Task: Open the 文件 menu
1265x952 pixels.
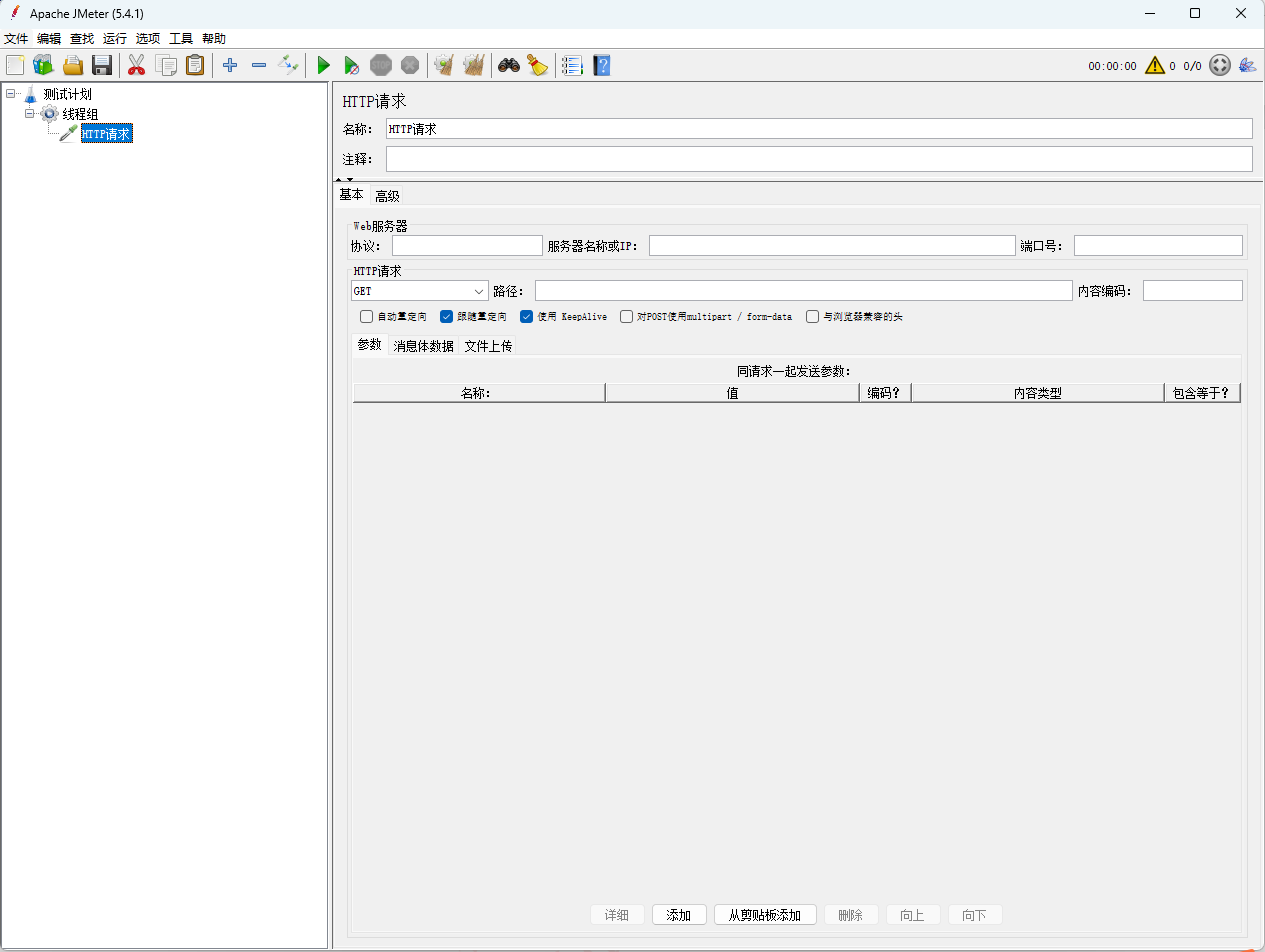Action: tap(16, 39)
